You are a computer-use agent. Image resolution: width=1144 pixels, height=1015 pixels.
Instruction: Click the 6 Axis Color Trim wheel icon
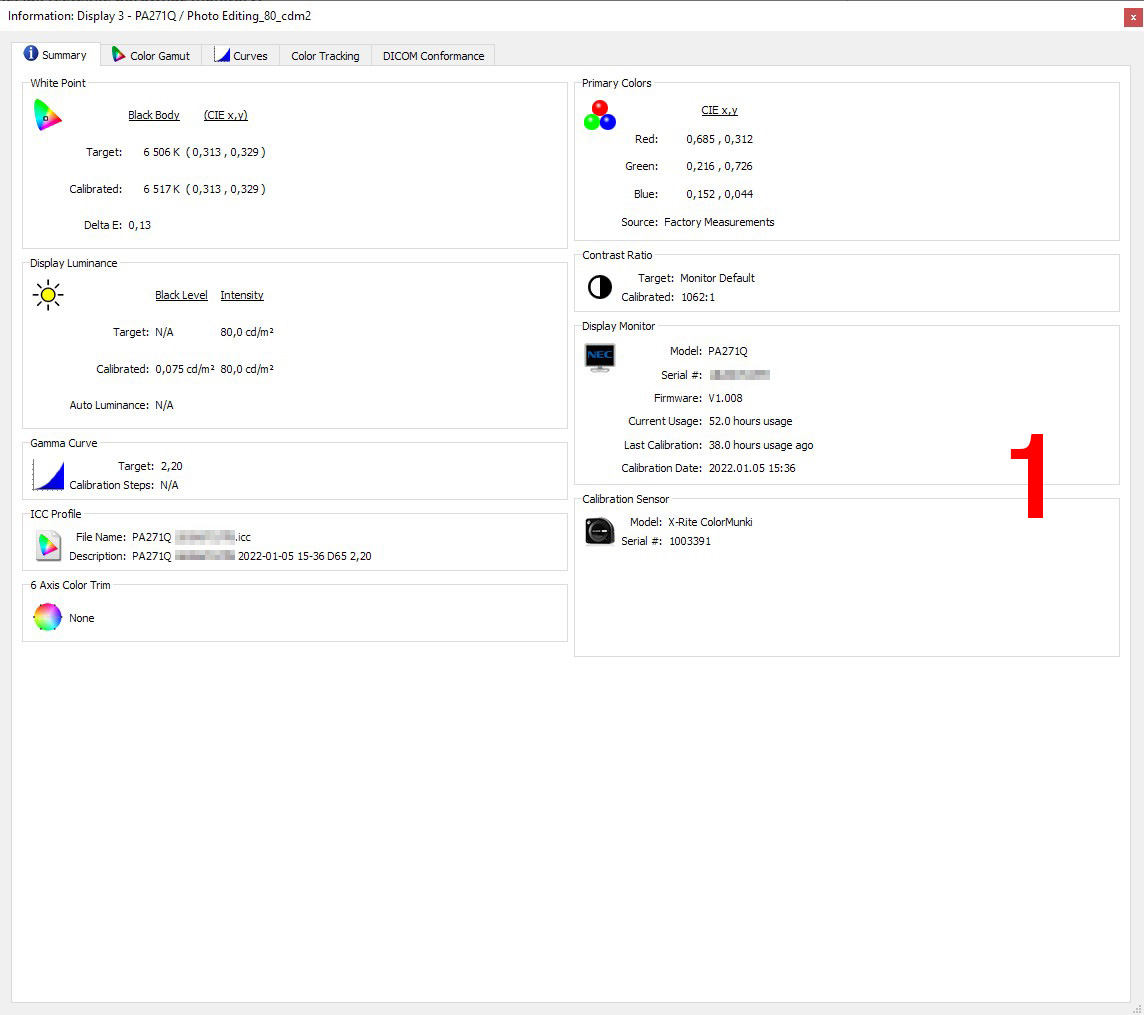(47, 618)
